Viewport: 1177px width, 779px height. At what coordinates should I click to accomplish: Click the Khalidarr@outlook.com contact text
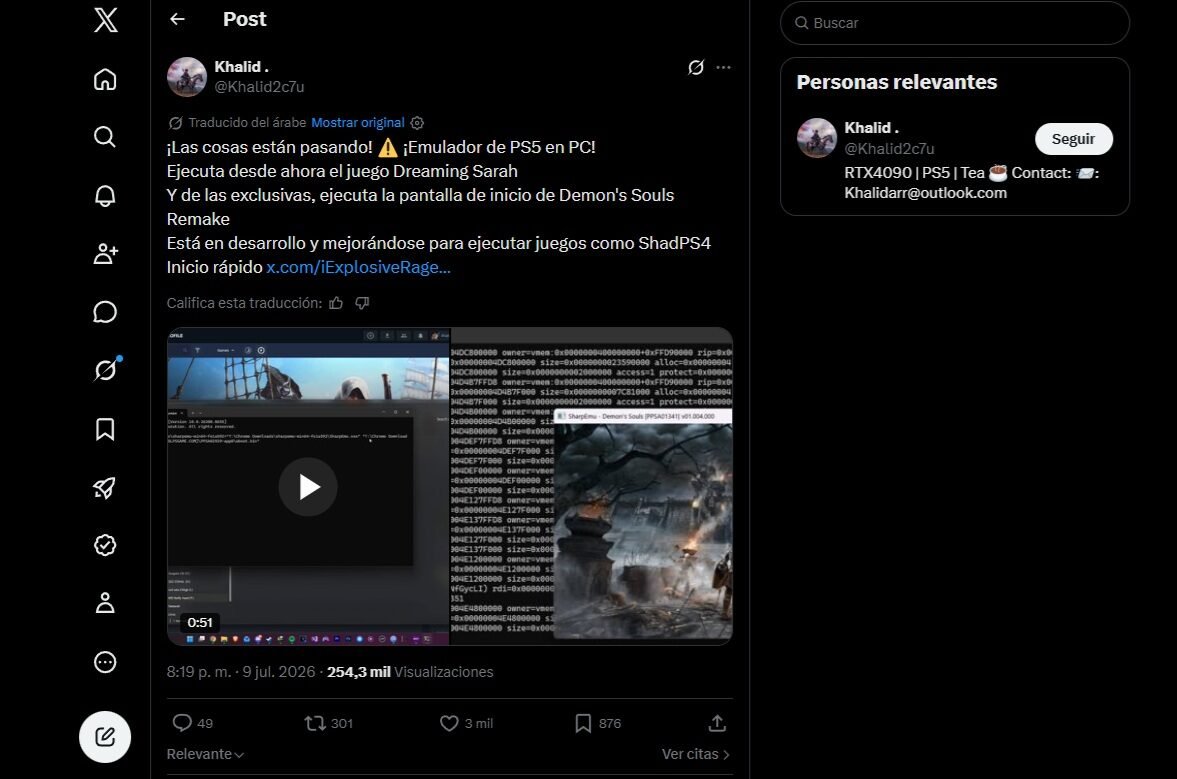pyautogui.click(x=926, y=193)
